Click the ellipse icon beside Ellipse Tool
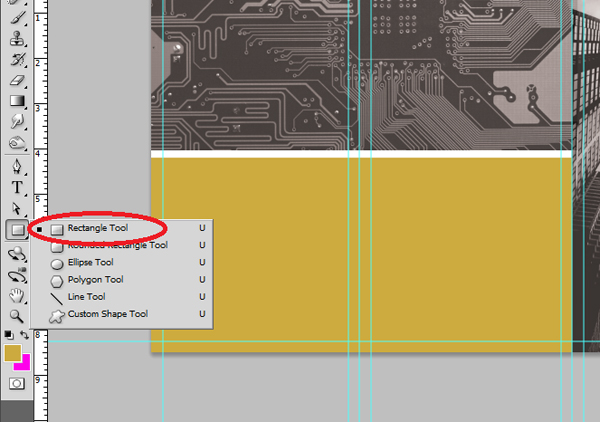 click(57, 264)
